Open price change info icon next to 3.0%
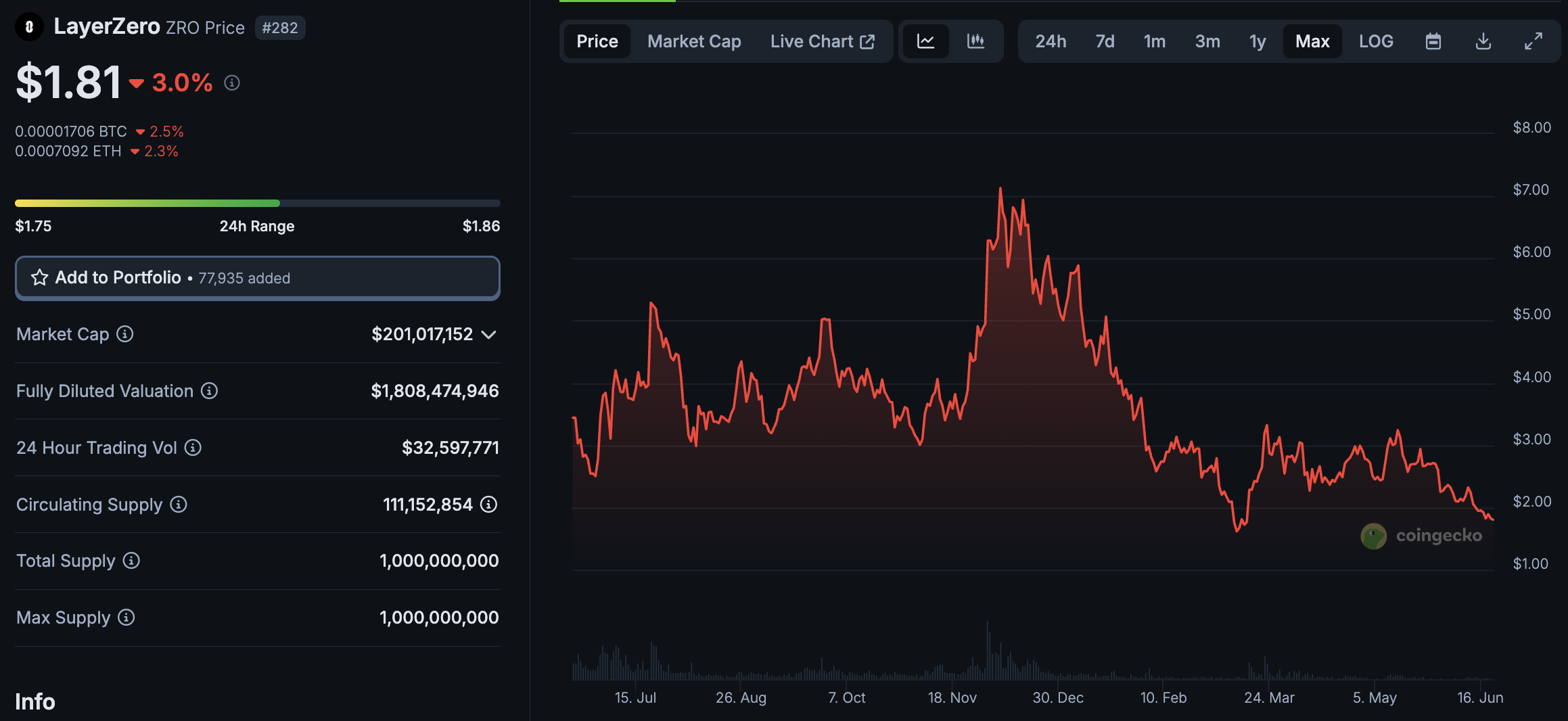 coord(232,83)
